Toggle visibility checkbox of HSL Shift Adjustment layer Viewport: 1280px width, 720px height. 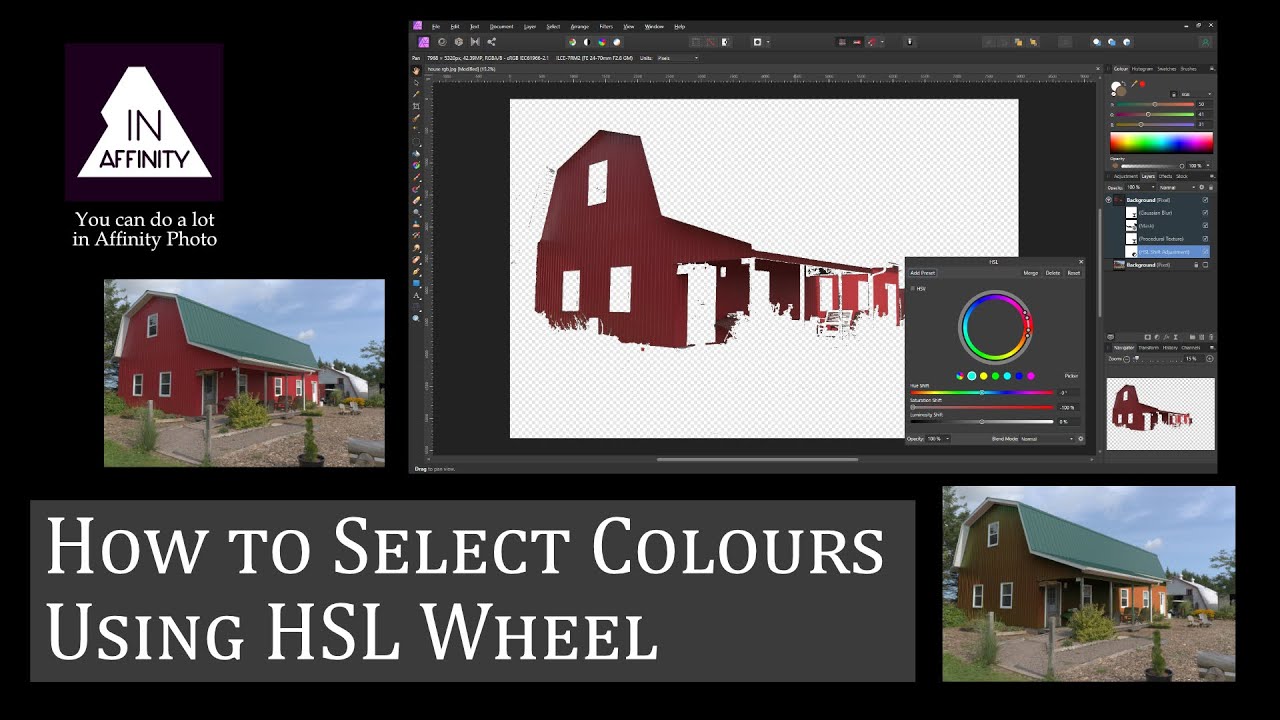coord(1205,251)
